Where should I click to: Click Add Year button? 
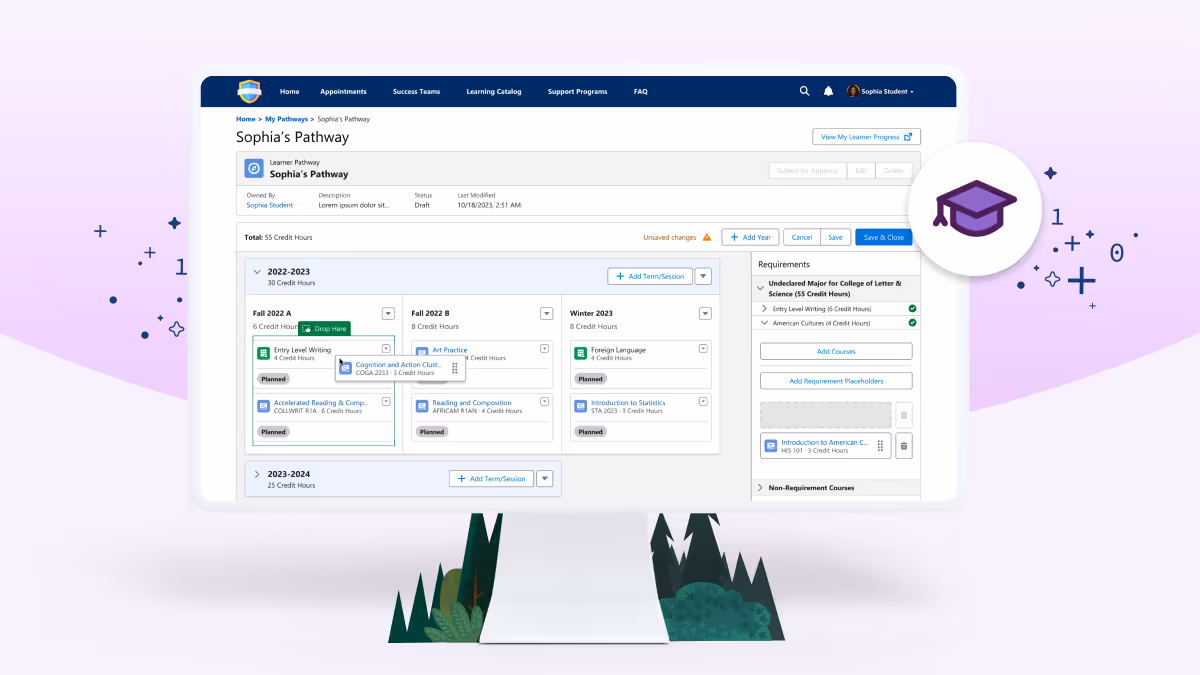[750, 237]
